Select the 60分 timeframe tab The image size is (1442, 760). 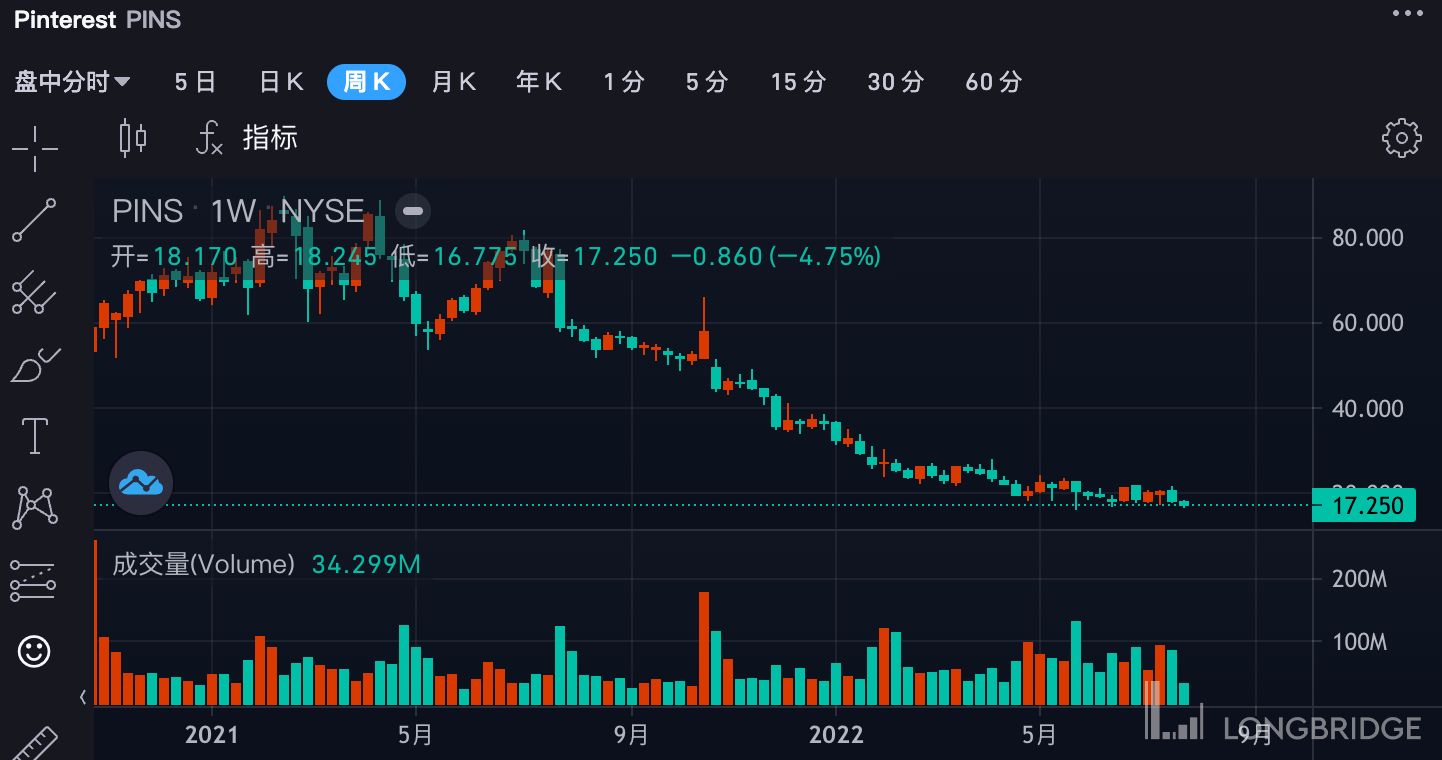pyautogui.click(x=993, y=82)
